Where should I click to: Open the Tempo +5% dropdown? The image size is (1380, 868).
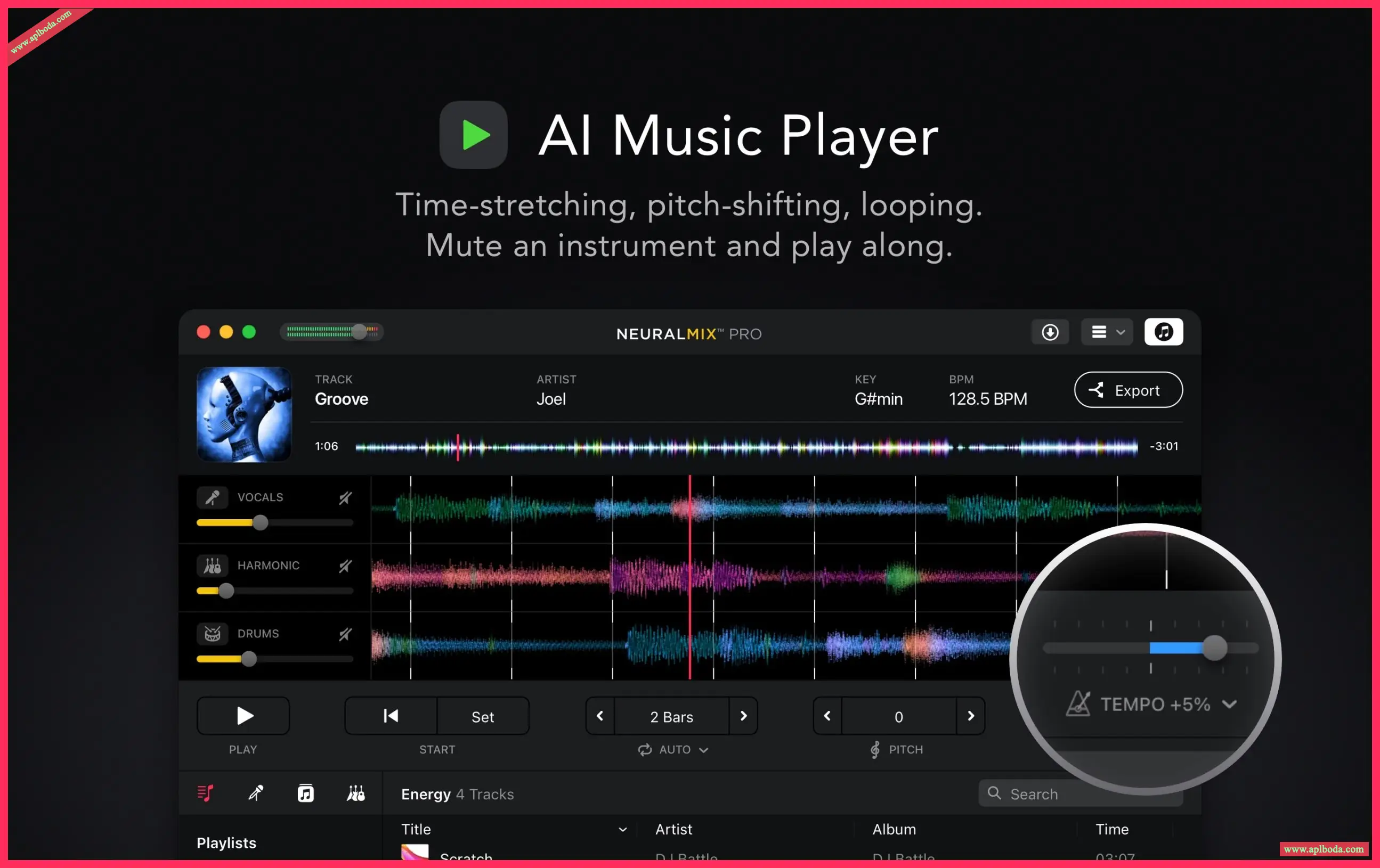[1230, 704]
